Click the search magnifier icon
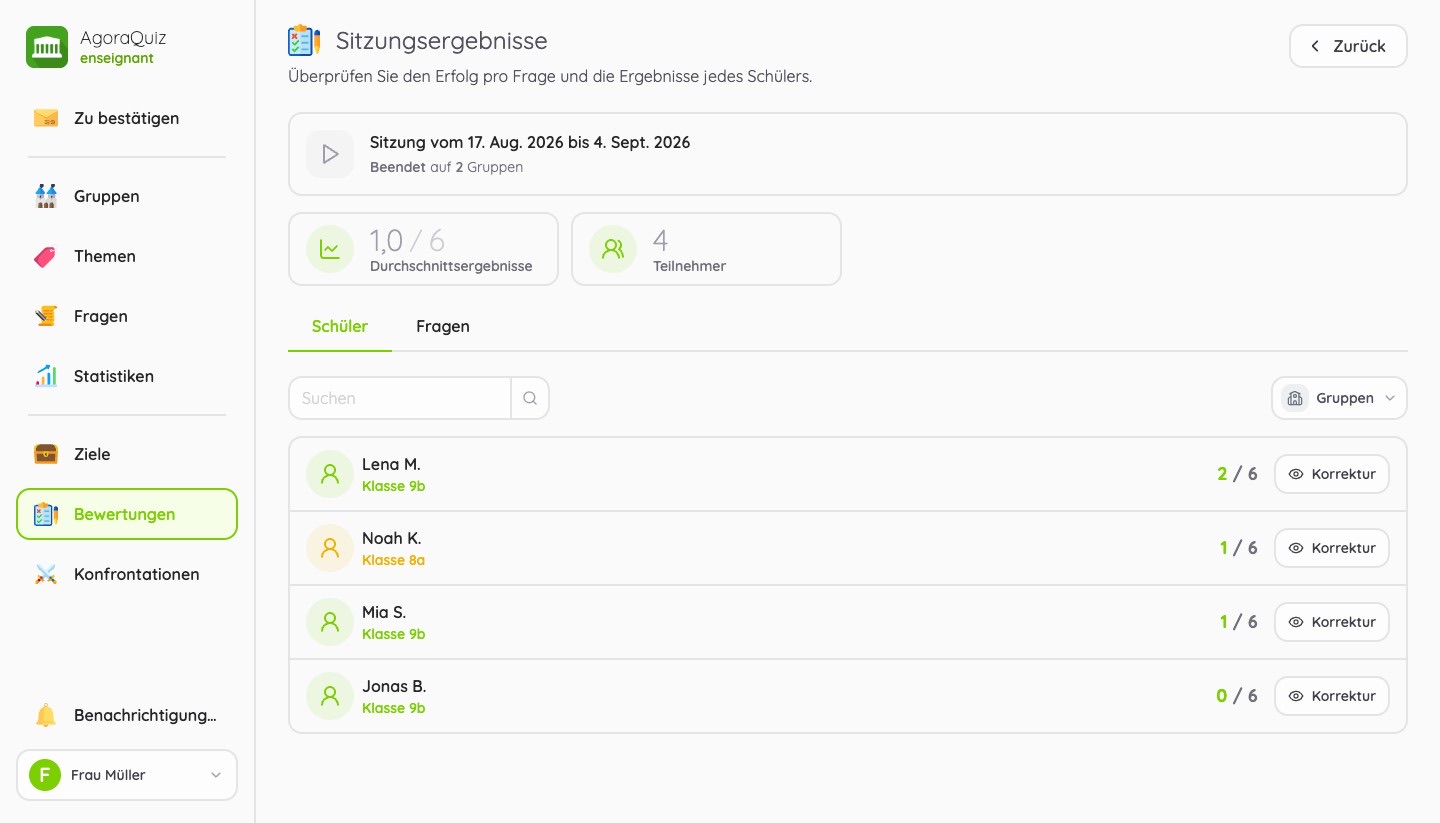This screenshot has height=823, width=1440. 530,398
